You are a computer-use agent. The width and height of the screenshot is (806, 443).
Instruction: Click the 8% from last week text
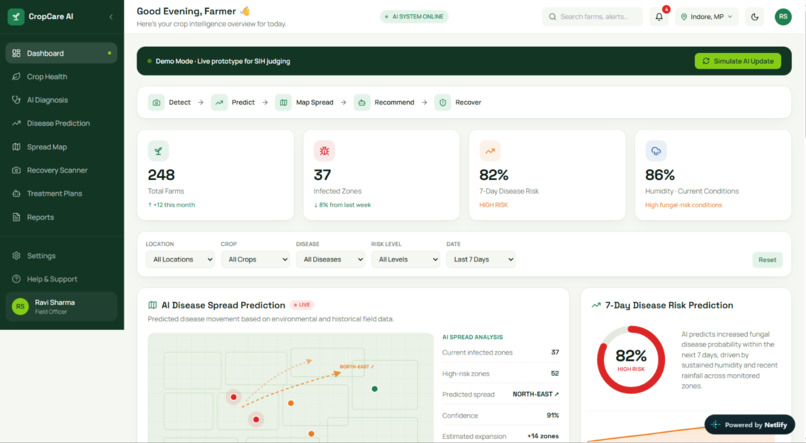(342, 205)
